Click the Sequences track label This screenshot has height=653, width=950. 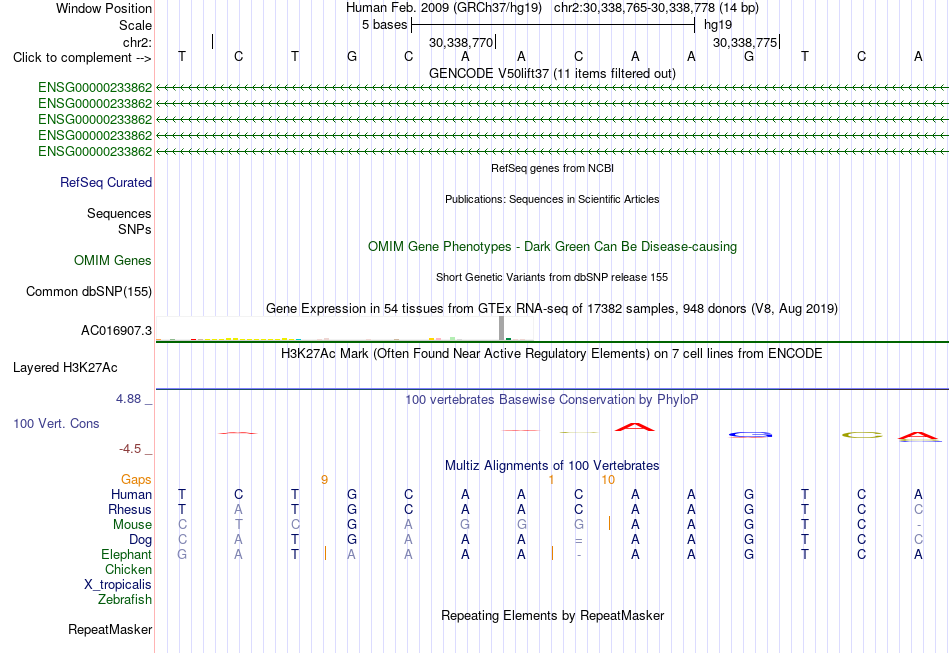click(119, 213)
